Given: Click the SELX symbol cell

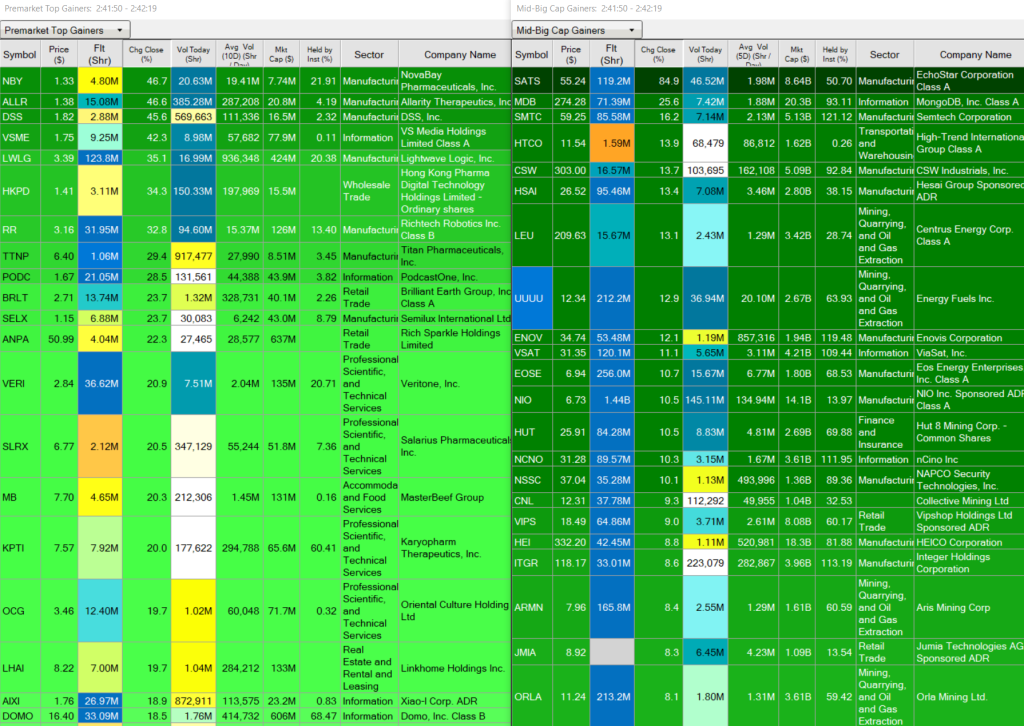Looking at the screenshot, I should point(20,319).
